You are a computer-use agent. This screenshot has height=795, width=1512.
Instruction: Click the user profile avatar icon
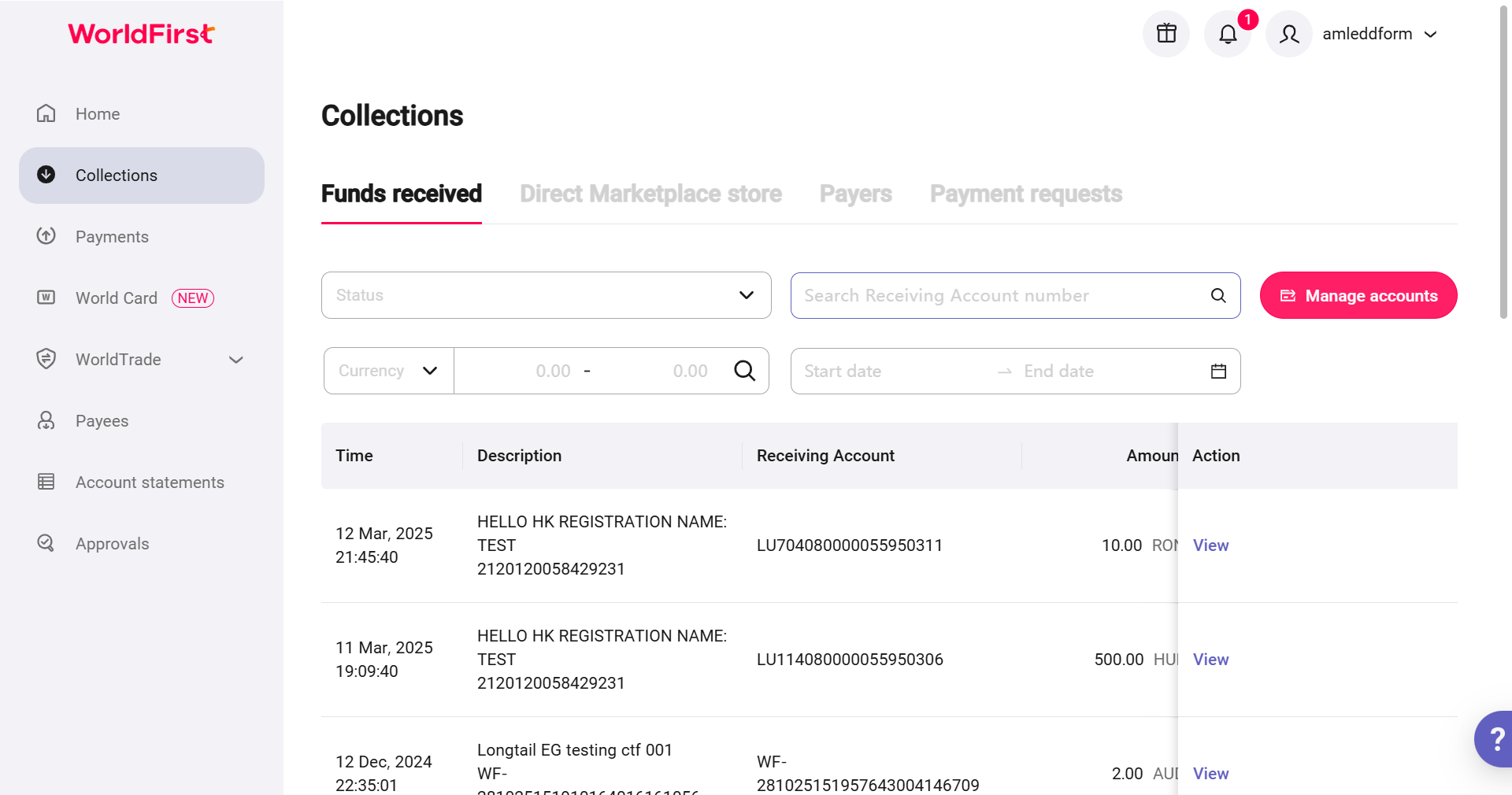pyautogui.click(x=1289, y=34)
